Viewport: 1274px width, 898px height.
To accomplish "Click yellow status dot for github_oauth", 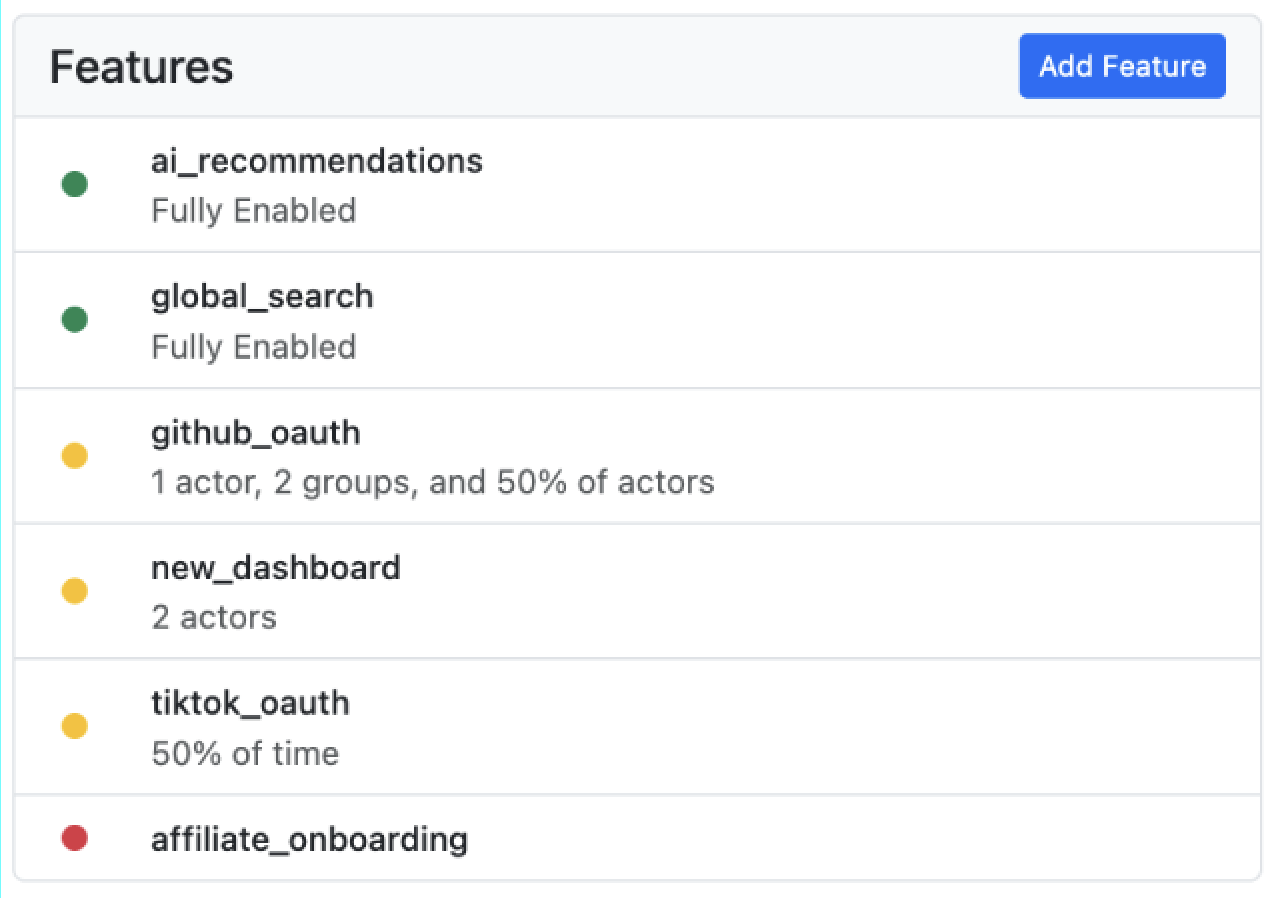I will point(75,456).
